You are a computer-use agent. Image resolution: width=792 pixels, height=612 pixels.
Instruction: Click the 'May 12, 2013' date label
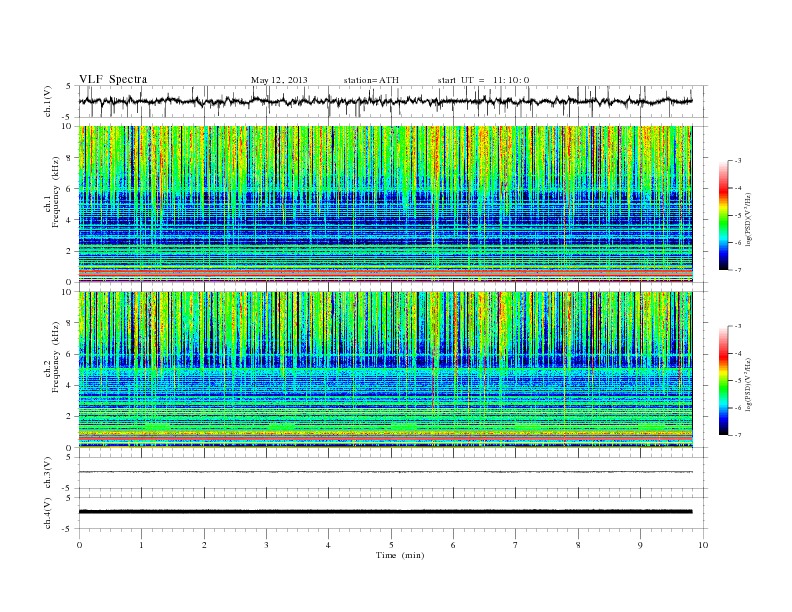[279, 80]
